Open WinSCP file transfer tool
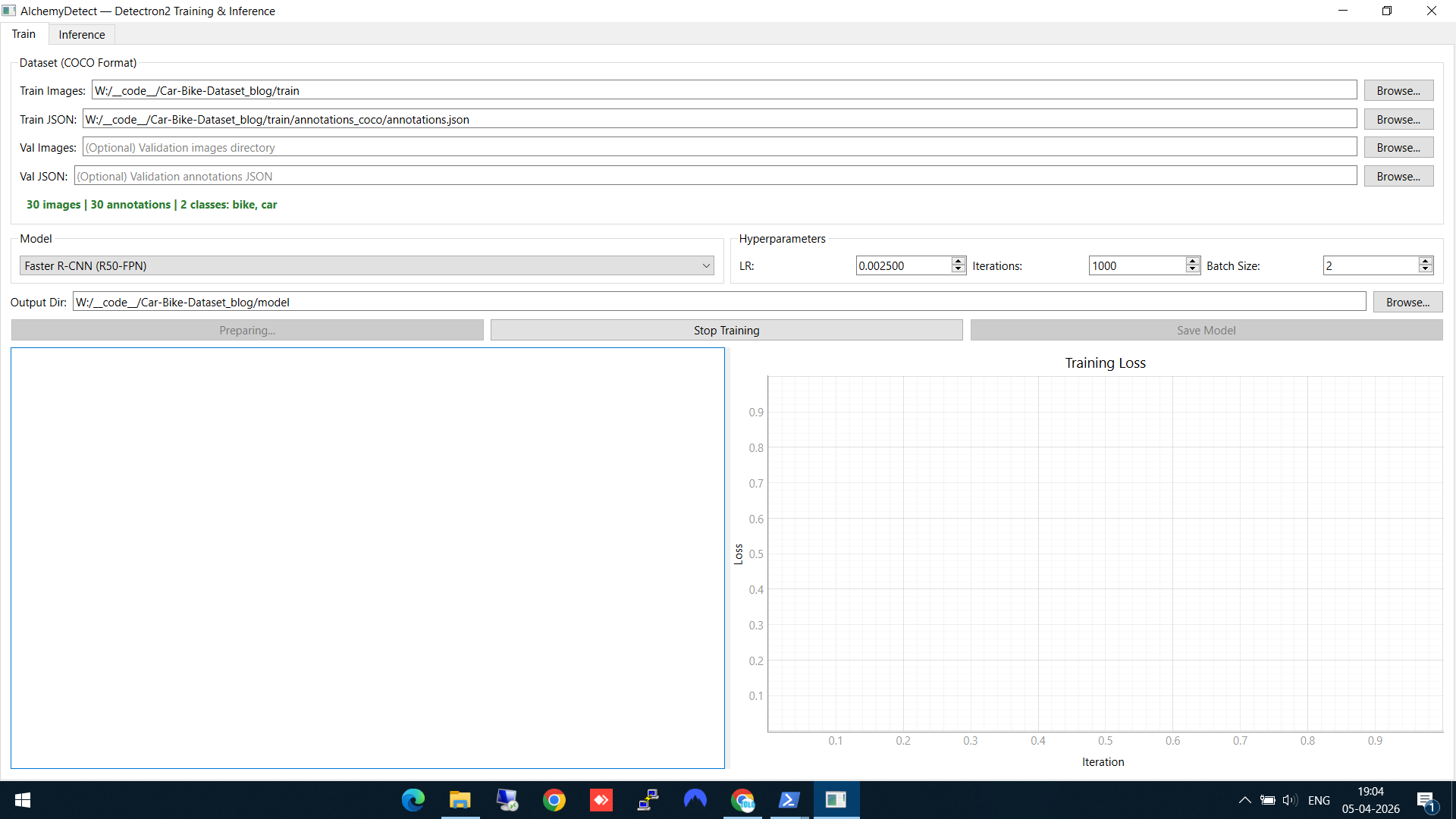Image resolution: width=1456 pixels, height=819 pixels. click(x=648, y=800)
